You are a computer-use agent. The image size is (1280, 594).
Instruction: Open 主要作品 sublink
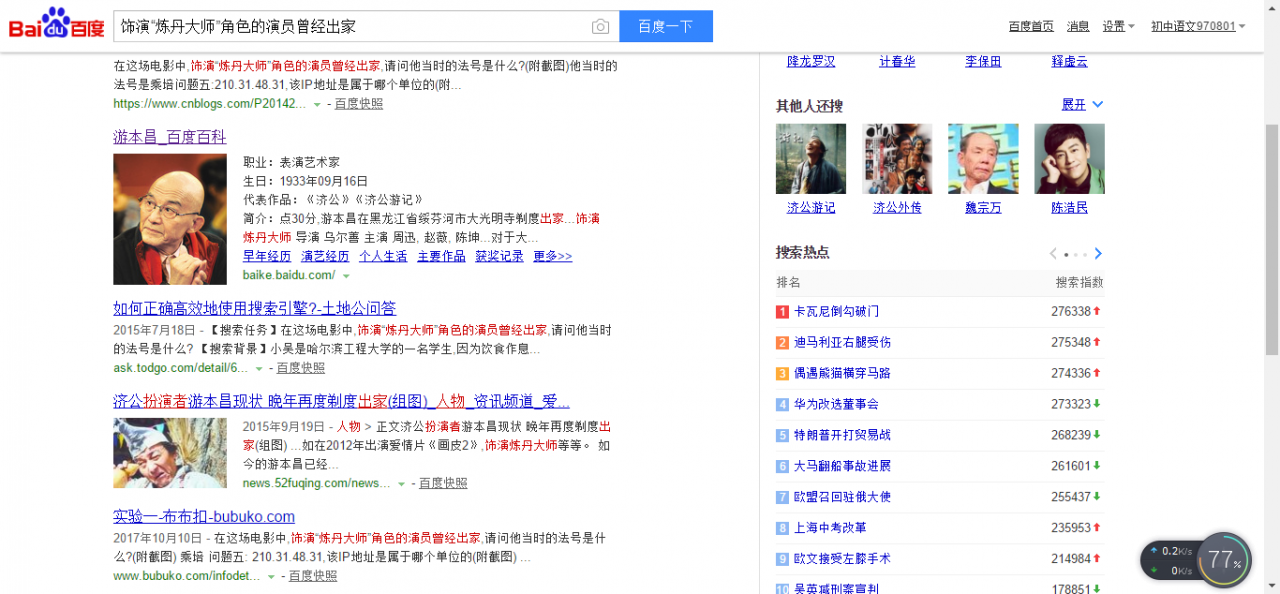click(441, 256)
